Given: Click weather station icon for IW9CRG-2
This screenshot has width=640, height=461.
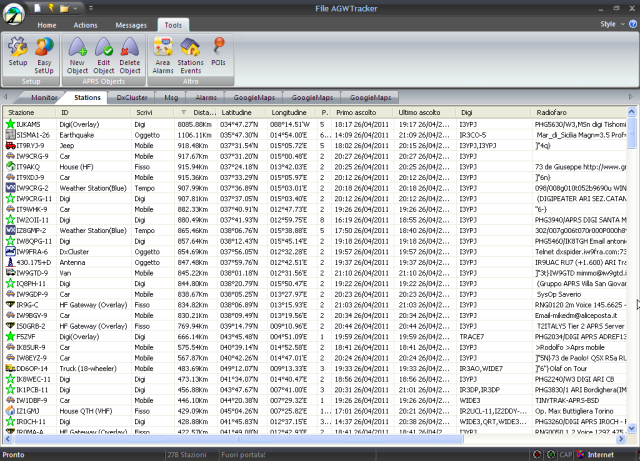Looking at the screenshot, I should tap(10, 188).
